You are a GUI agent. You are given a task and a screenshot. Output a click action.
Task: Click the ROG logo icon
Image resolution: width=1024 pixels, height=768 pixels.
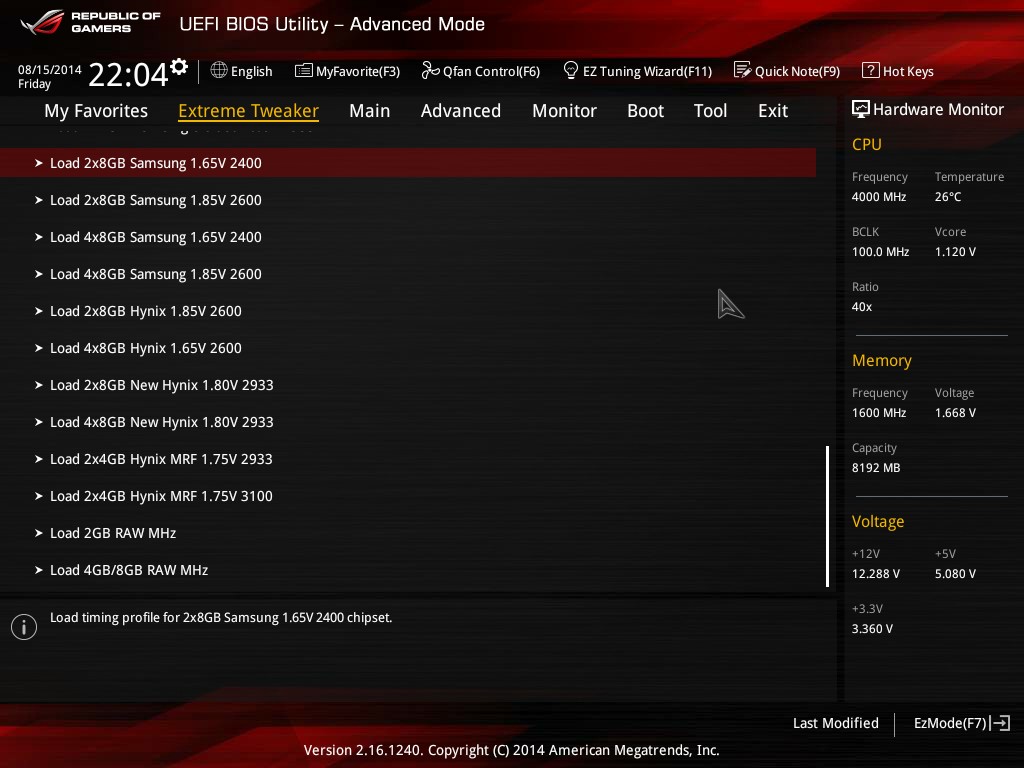[42, 22]
